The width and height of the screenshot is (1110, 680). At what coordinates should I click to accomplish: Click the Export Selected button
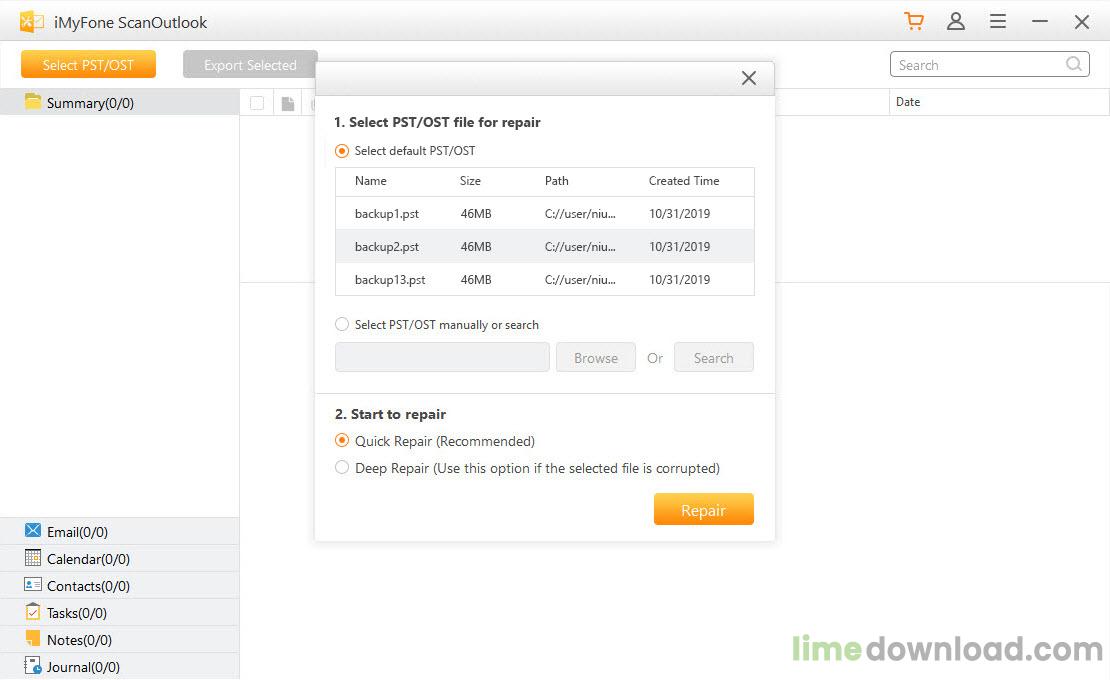pyautogui.click(x=250, y=64)
